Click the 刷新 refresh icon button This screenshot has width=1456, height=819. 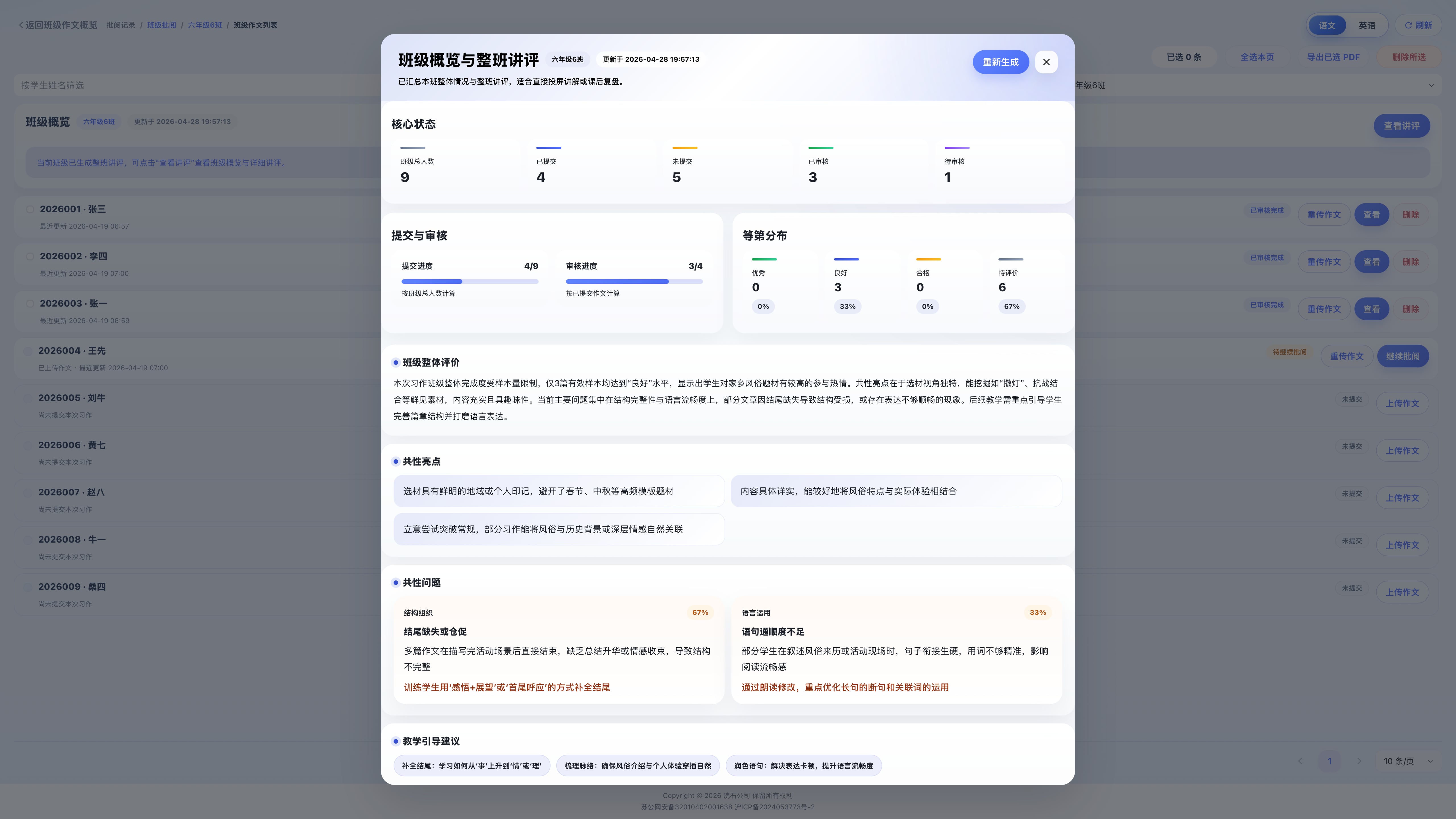pyautogui.click(x=1418, y=25)
